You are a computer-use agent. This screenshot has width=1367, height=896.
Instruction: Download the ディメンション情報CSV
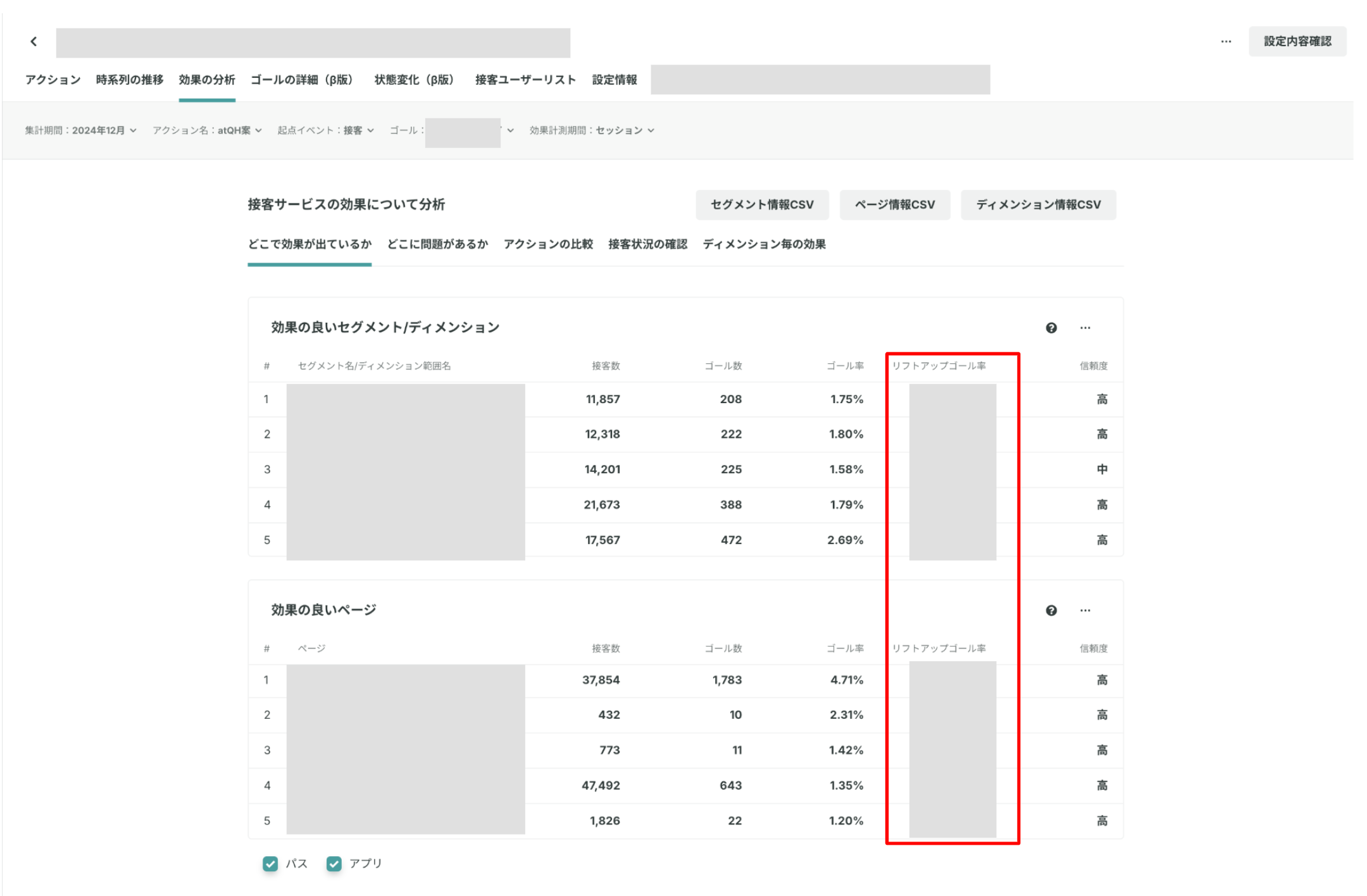[x=1038, y=205]
